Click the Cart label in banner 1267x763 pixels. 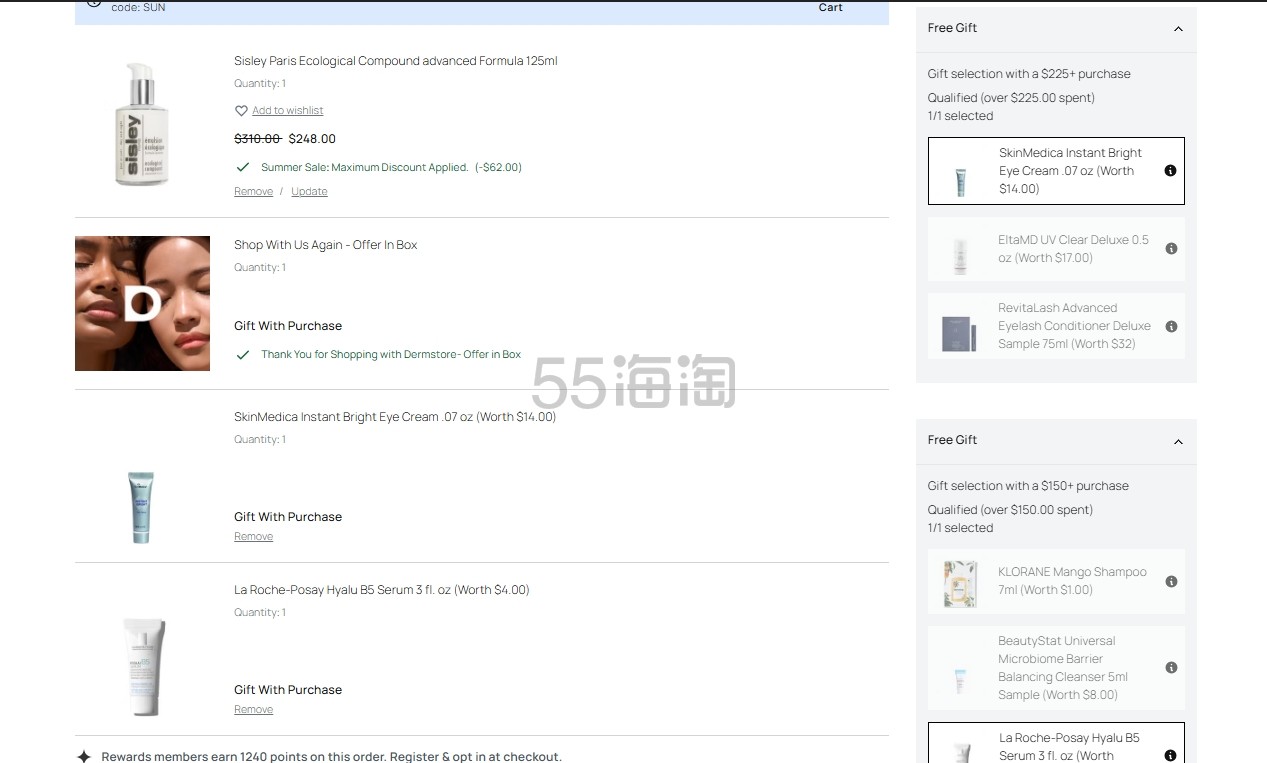[x=831, y=7]
